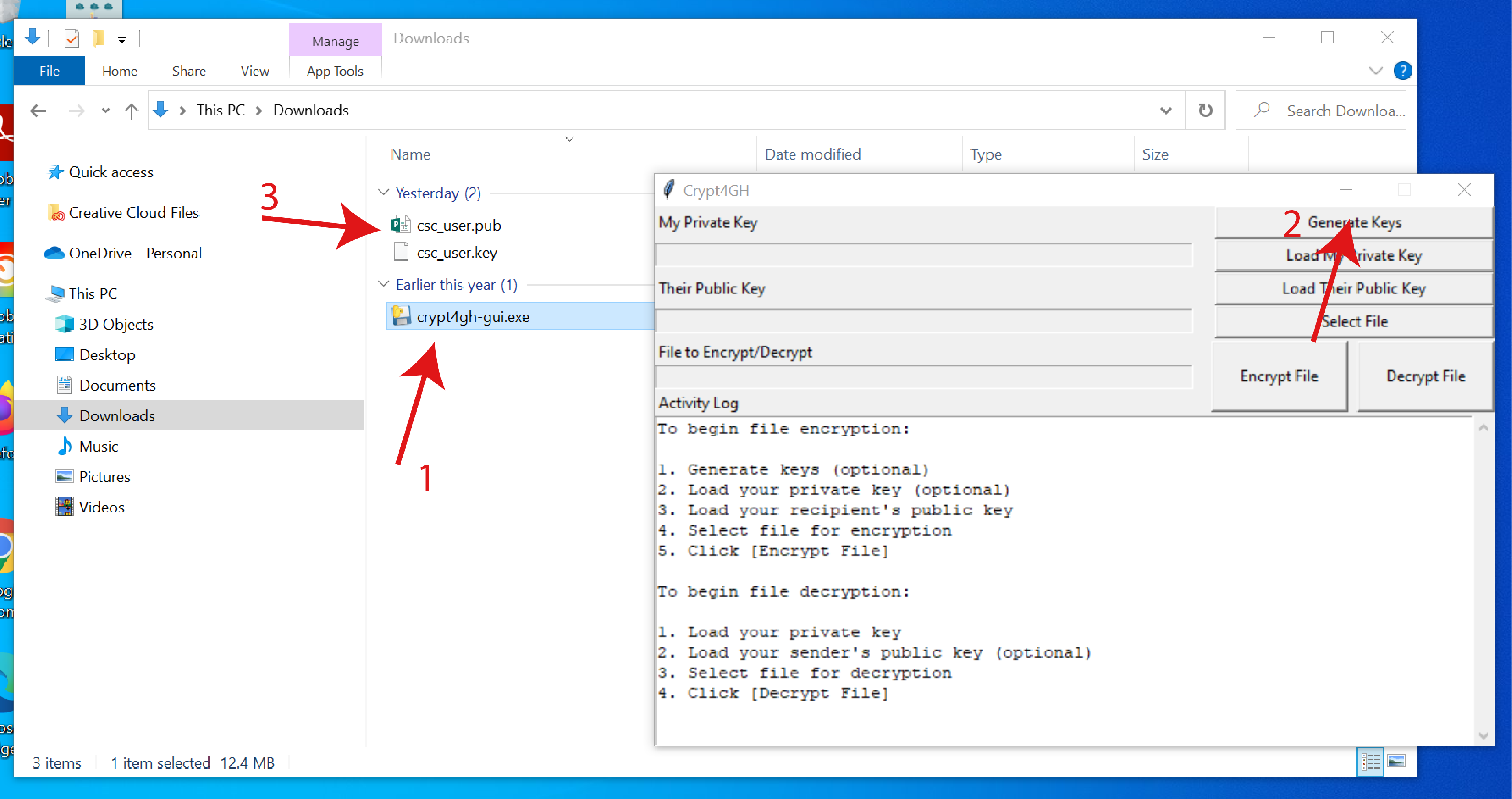Open Documents folder in navigation pane
1512x799 pixels.
tap(117, 385)
